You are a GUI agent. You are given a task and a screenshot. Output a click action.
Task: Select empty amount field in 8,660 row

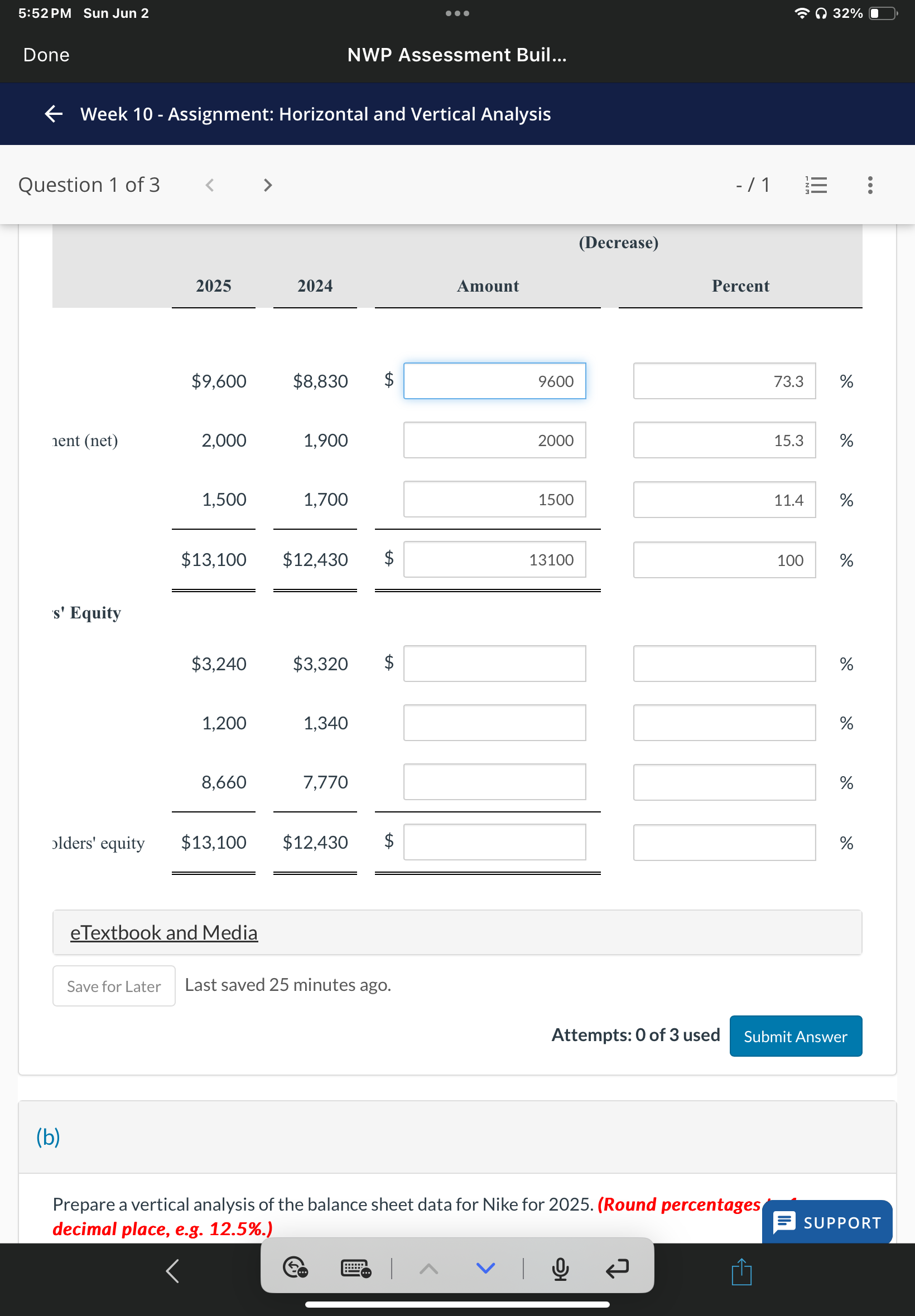[x=494, y=781]
